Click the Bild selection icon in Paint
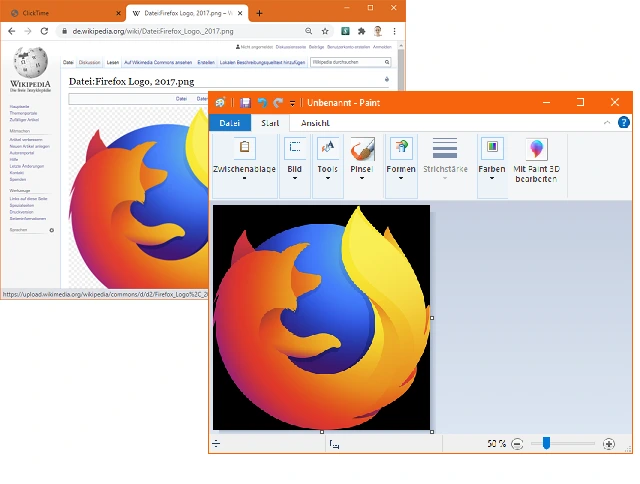 [x=295, y=148]
